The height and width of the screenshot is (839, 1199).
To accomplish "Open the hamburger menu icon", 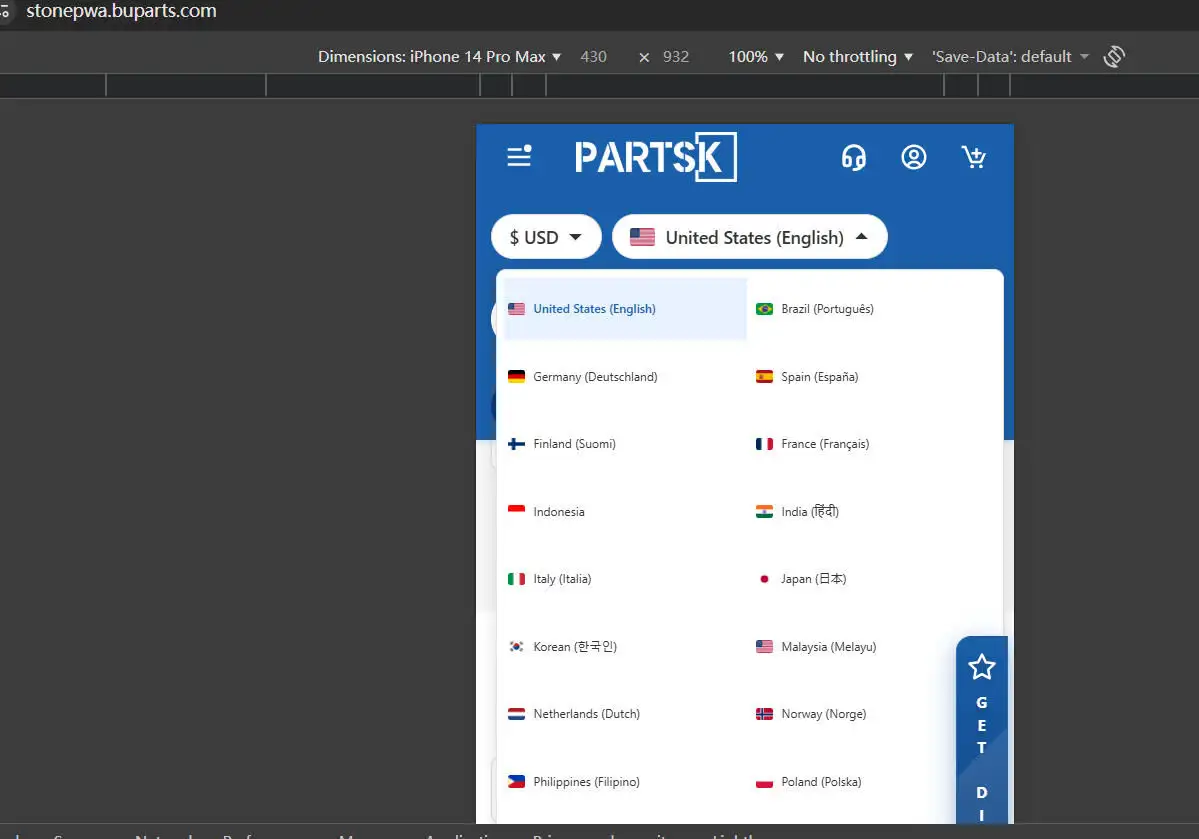I will coord(519,156).
